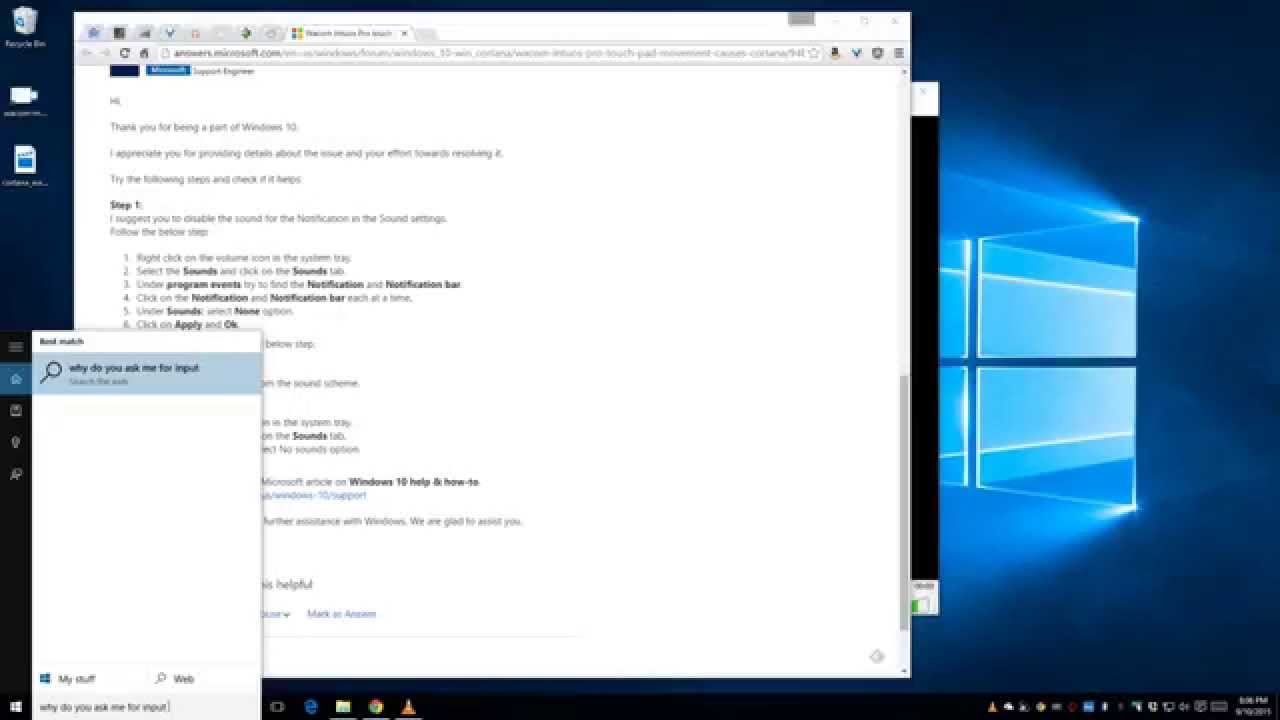Open Cortana Reminders lightbulb icon
The height and width of the screenshot is (720, 1280).
[x=16, y=442]
